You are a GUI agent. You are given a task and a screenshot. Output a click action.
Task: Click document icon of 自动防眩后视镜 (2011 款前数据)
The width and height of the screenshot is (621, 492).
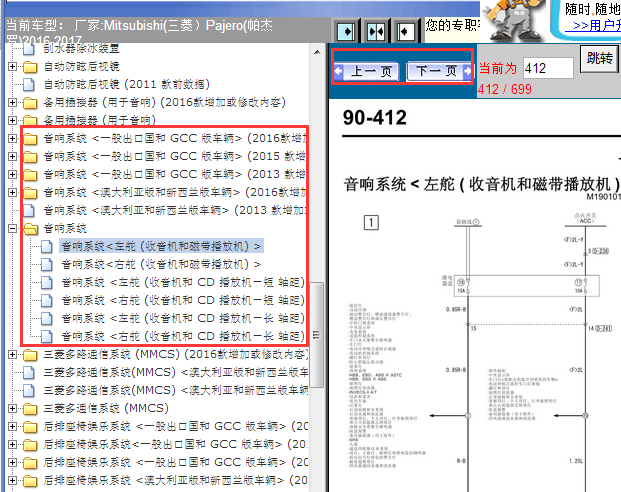coord(29,84)
